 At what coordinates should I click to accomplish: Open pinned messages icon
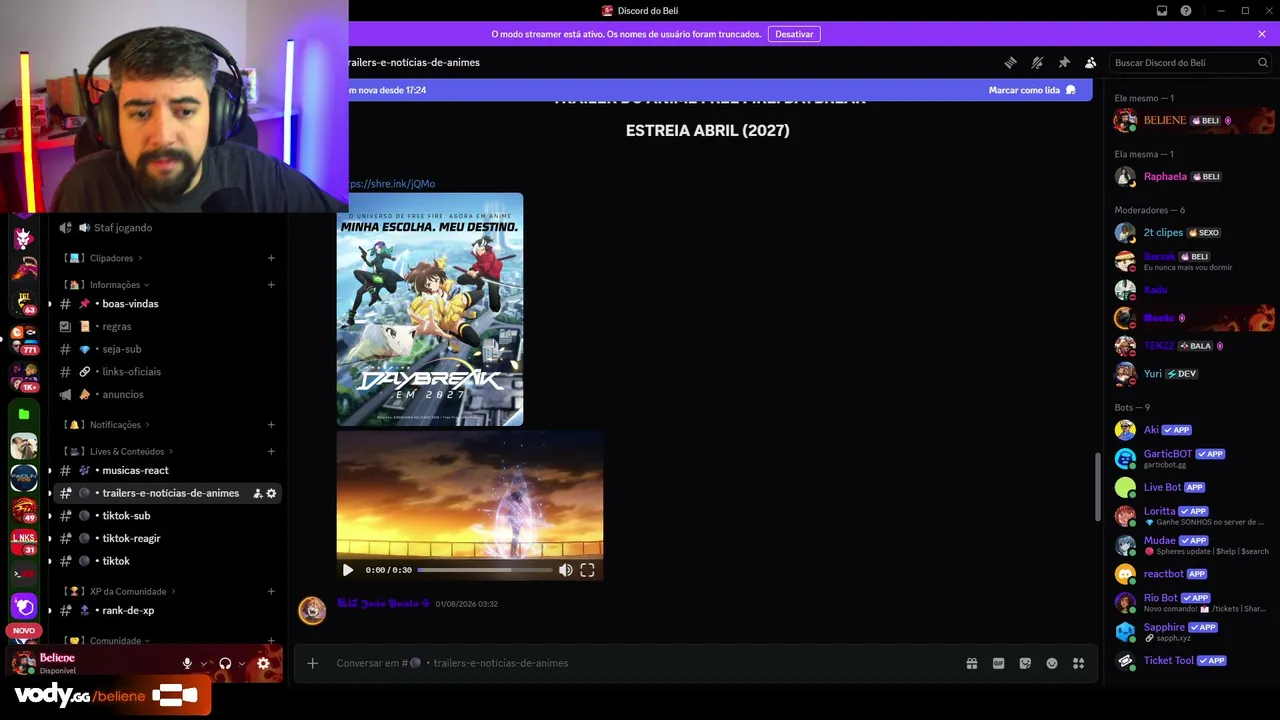tap(1064, 62)
